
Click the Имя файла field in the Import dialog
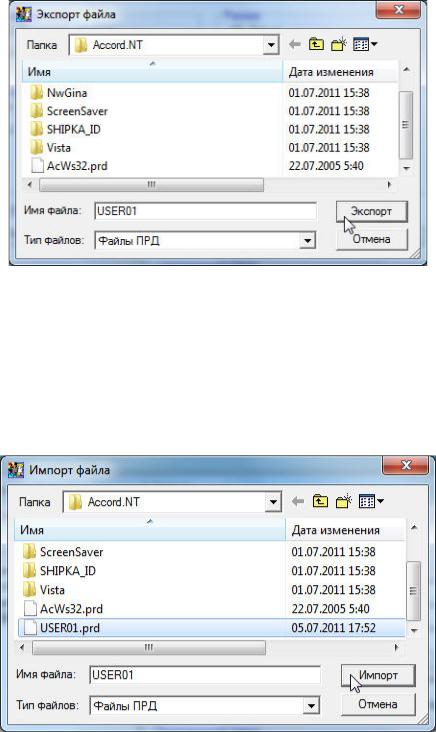[205, 675]
